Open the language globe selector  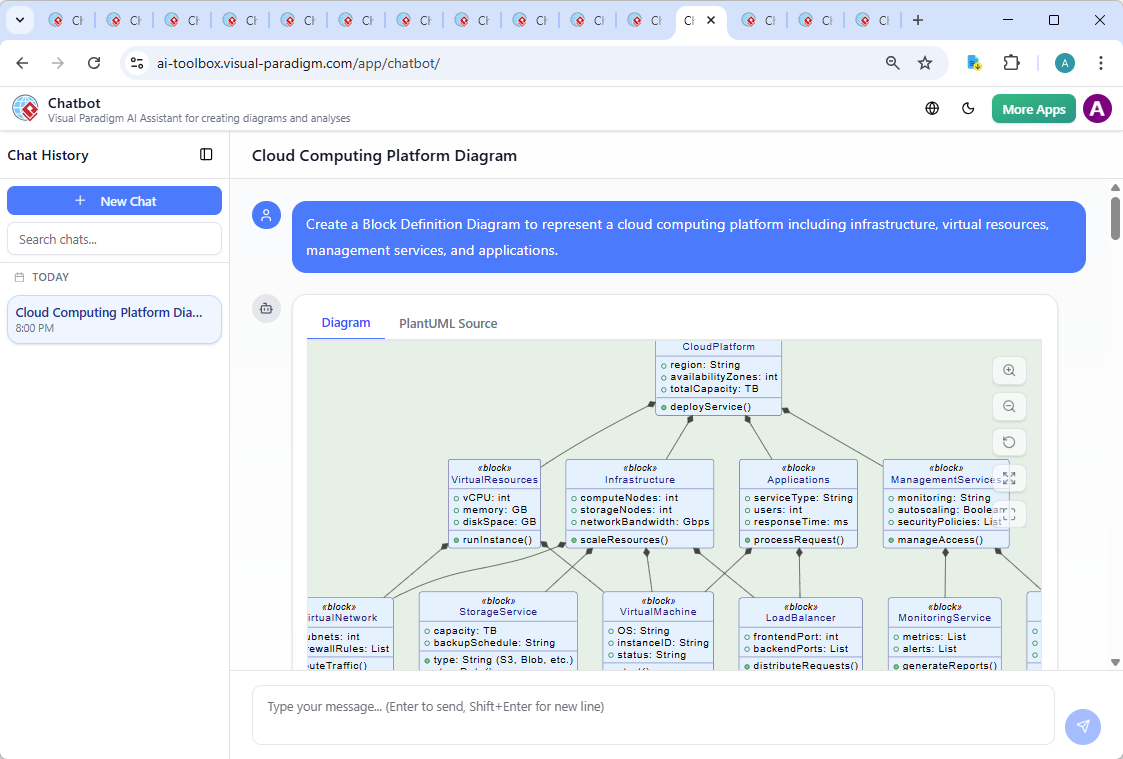point(932,109)
